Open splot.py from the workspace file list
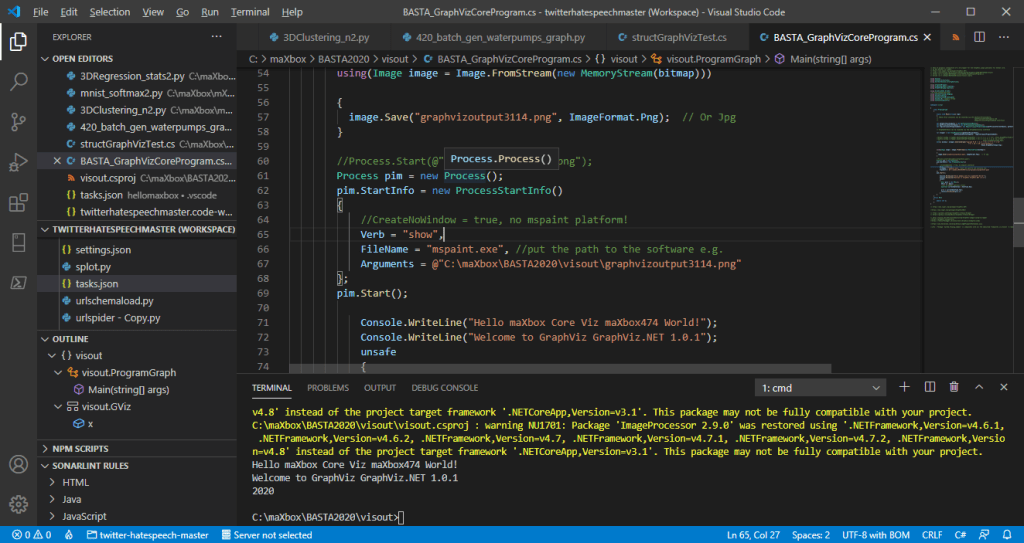 [93, 267]
